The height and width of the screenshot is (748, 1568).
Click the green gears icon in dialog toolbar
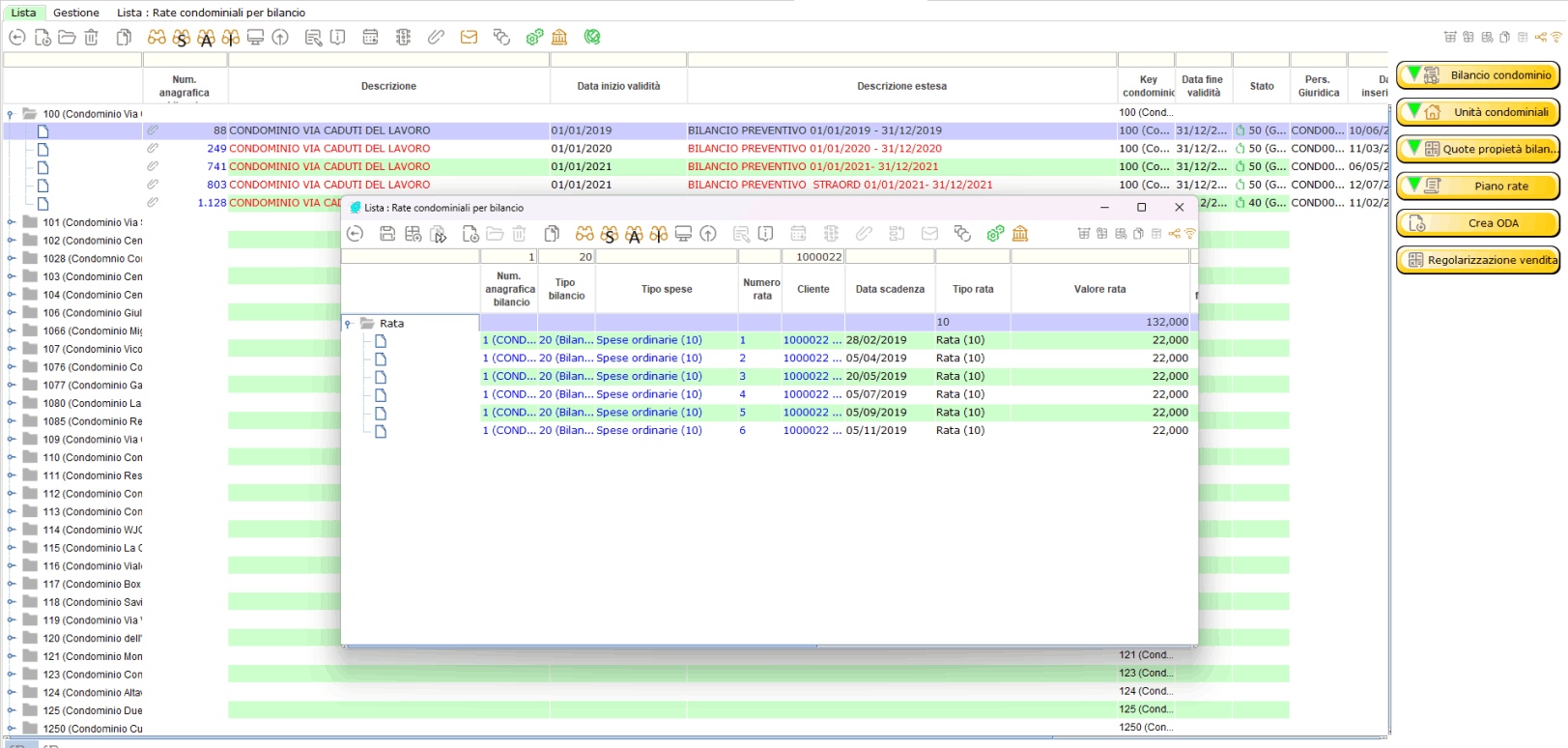point(995,234)
